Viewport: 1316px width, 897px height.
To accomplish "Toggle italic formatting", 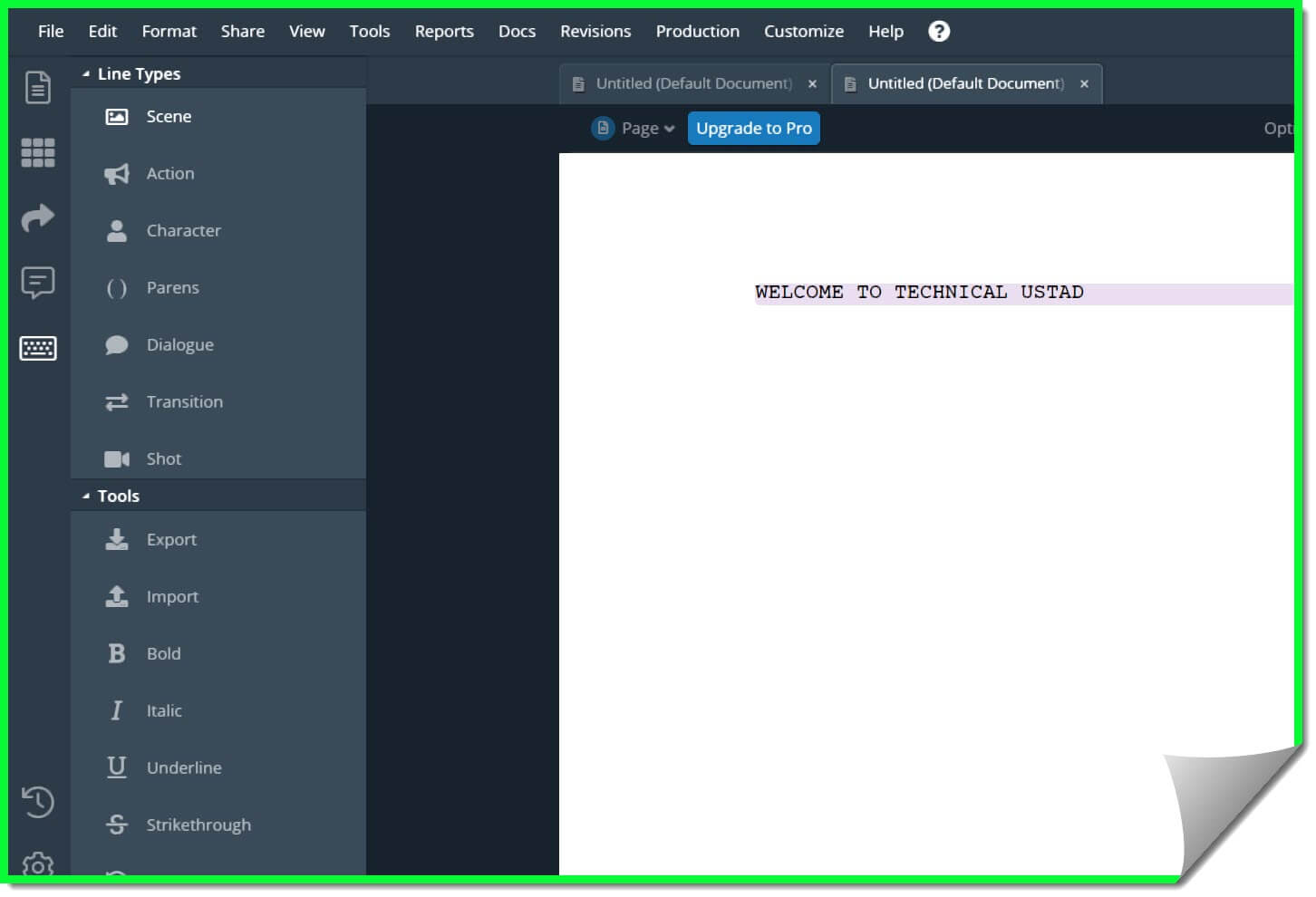I will 163,710.
